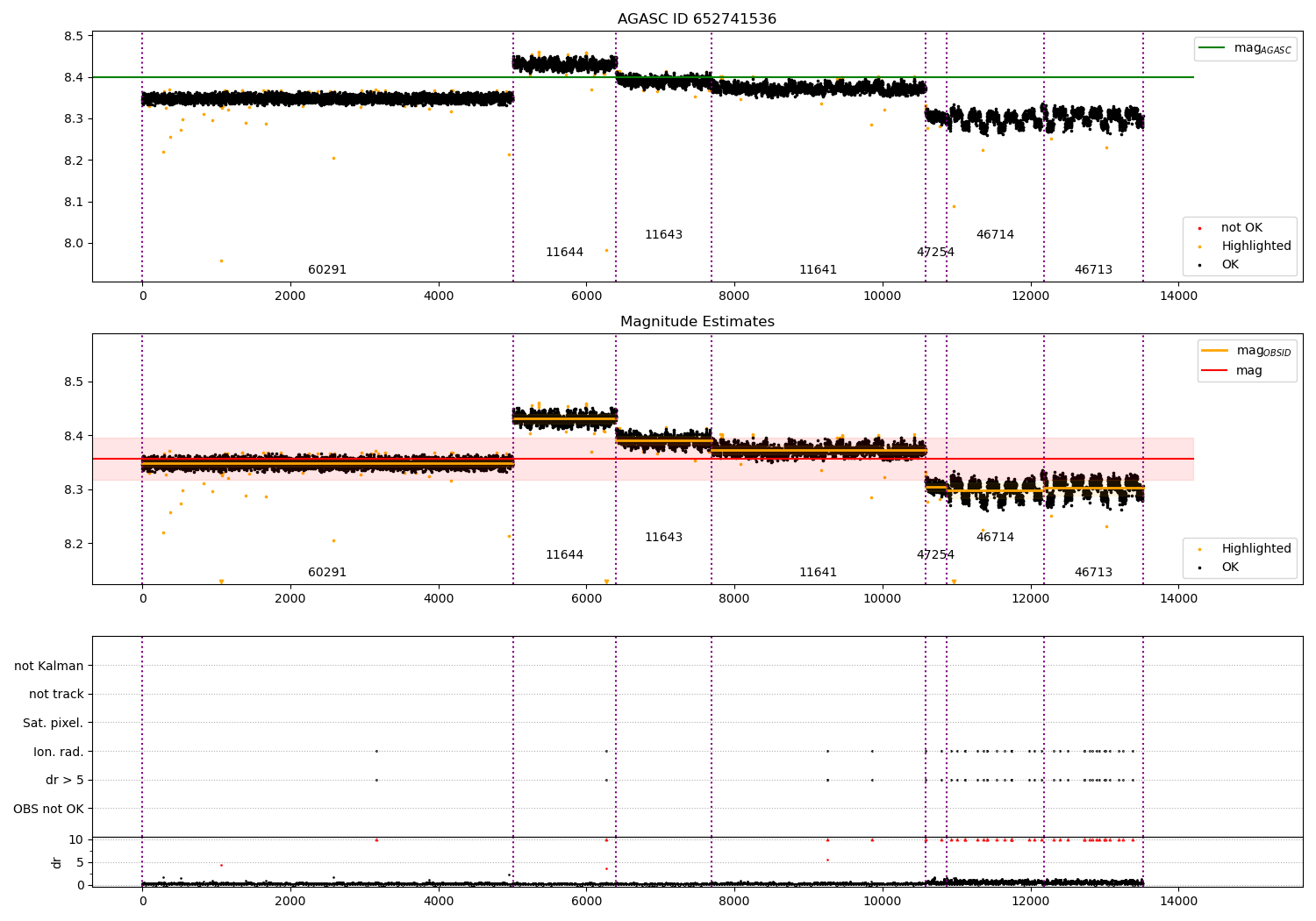The image size is (1316, 921).
Task: Click the 'Magnitude Estimates' panel title
Action: pos(697,322)
